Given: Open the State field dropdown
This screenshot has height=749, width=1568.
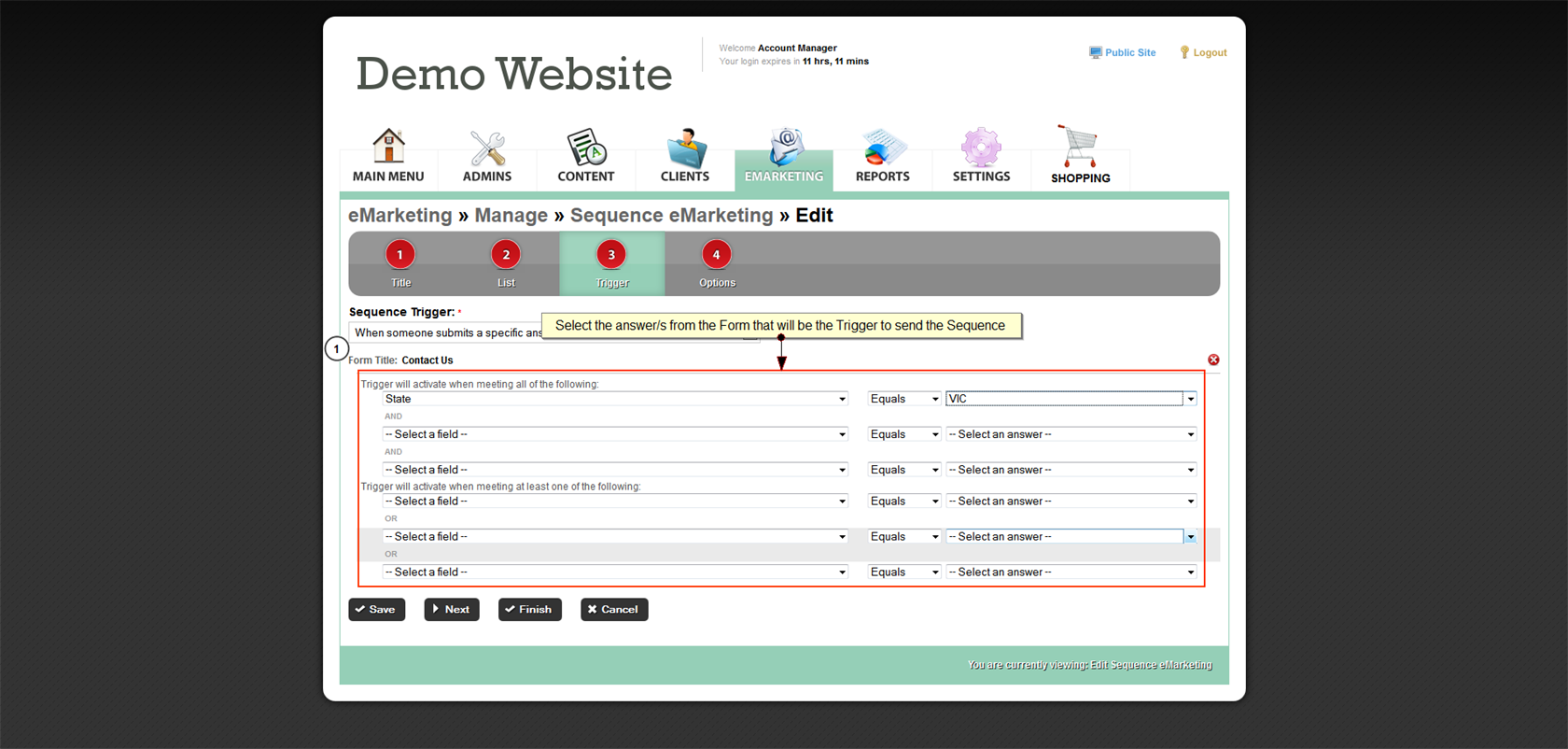Looking at the screenshot, I should 615,399.
